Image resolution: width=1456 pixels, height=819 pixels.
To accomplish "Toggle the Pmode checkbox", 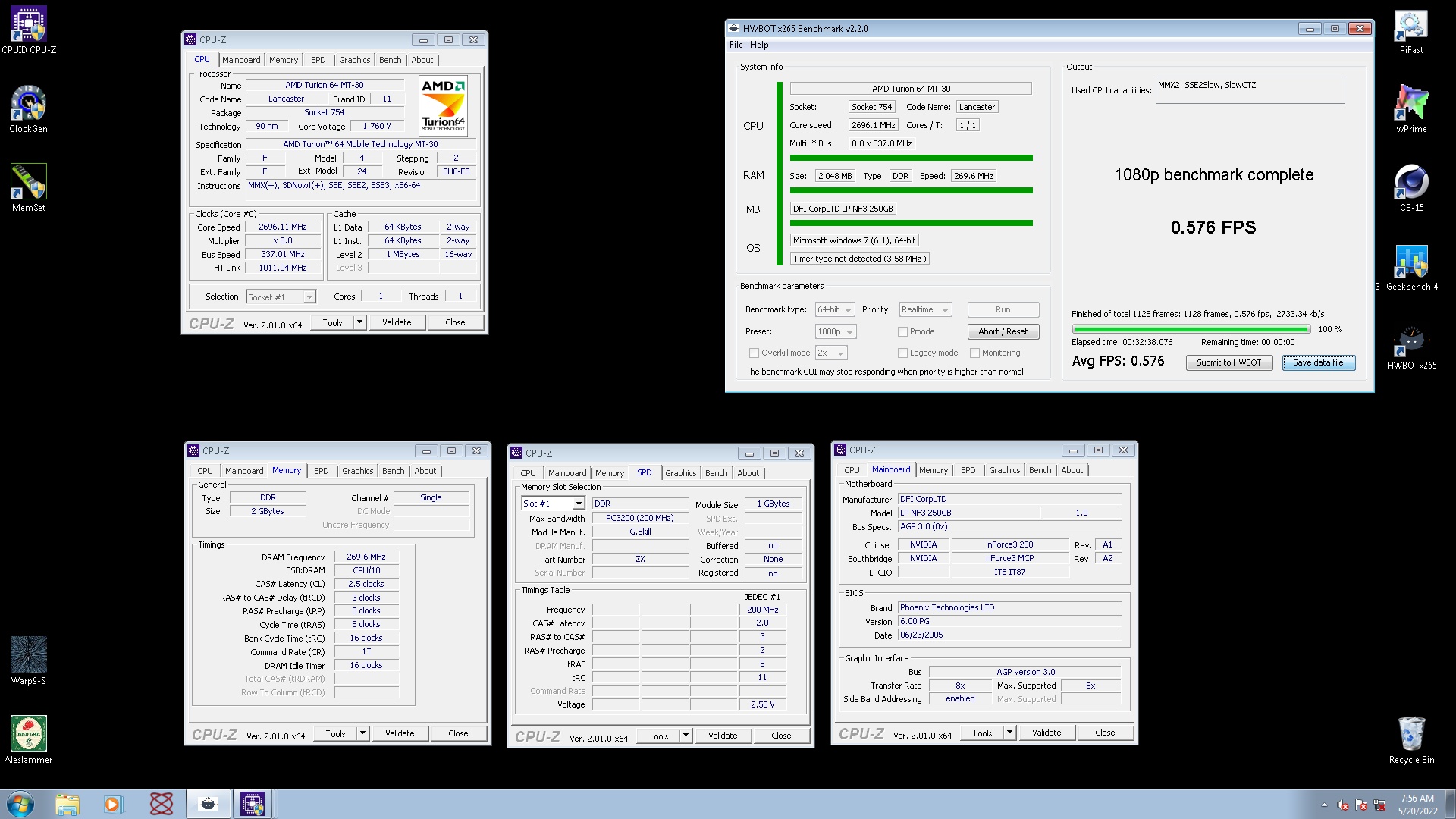I will coord(902,331).
